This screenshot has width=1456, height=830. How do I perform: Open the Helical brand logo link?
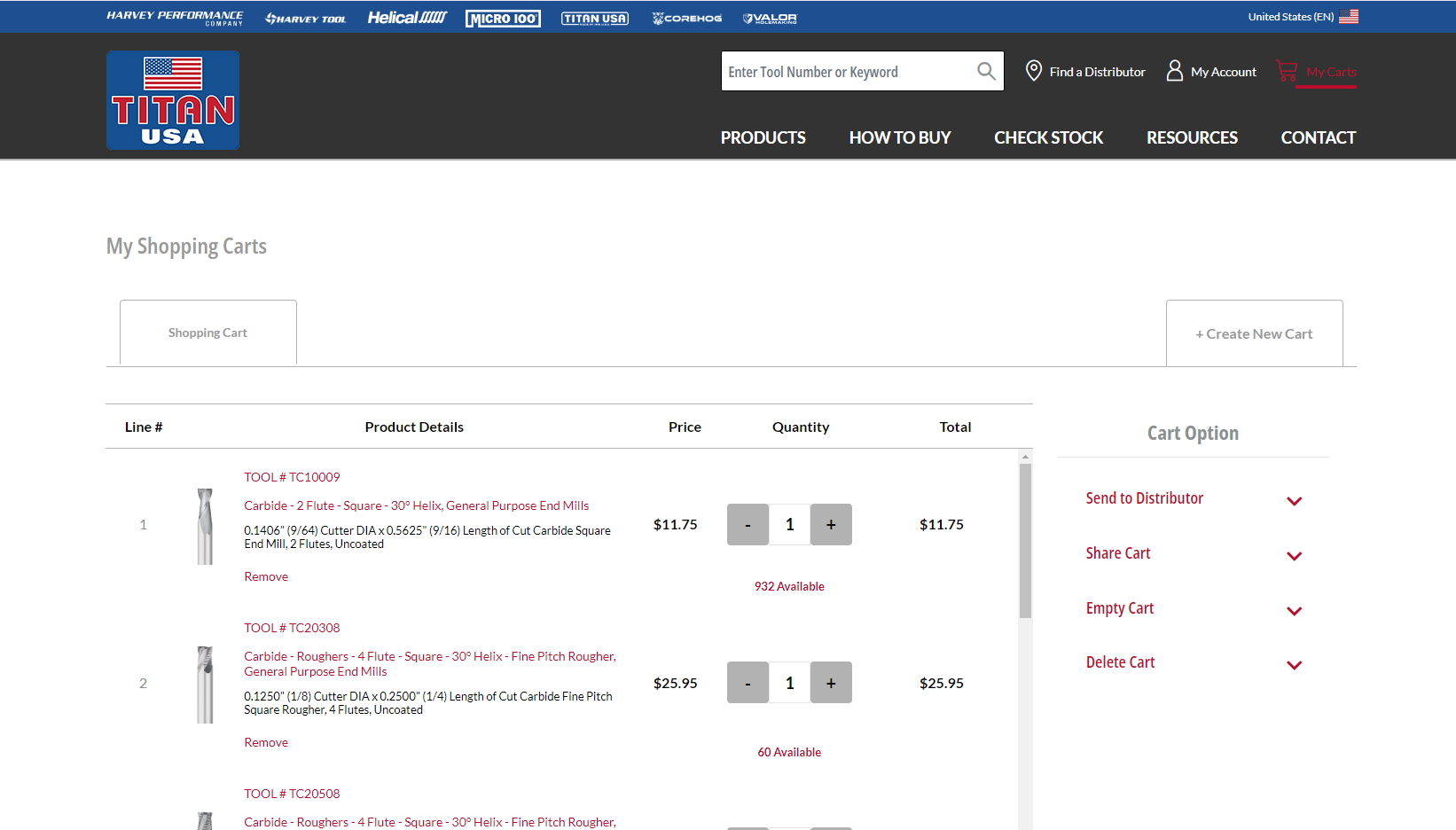(407, 18)
